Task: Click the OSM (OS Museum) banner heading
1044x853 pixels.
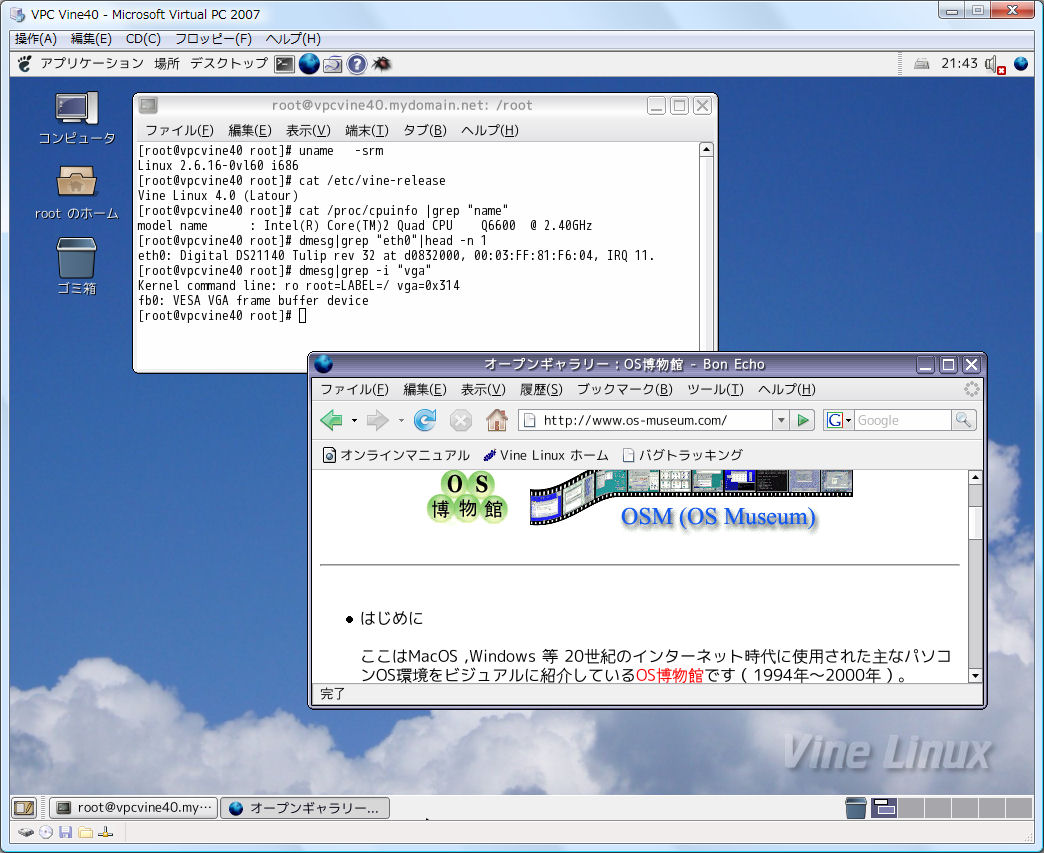Action: 718,517
